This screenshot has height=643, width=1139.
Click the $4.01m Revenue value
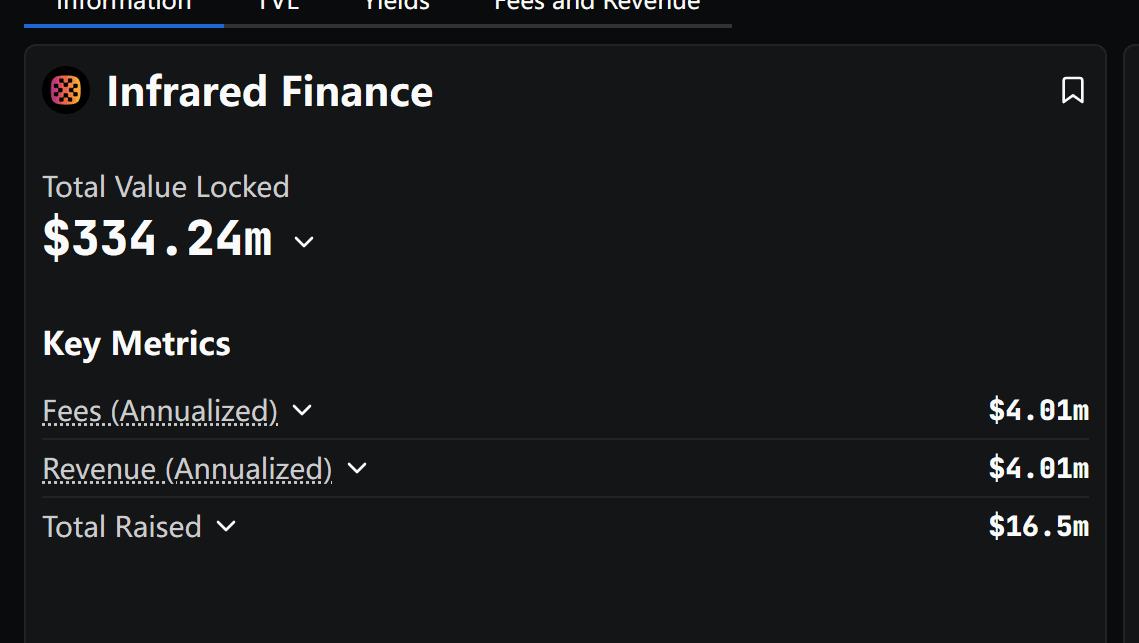(1038, 469)
